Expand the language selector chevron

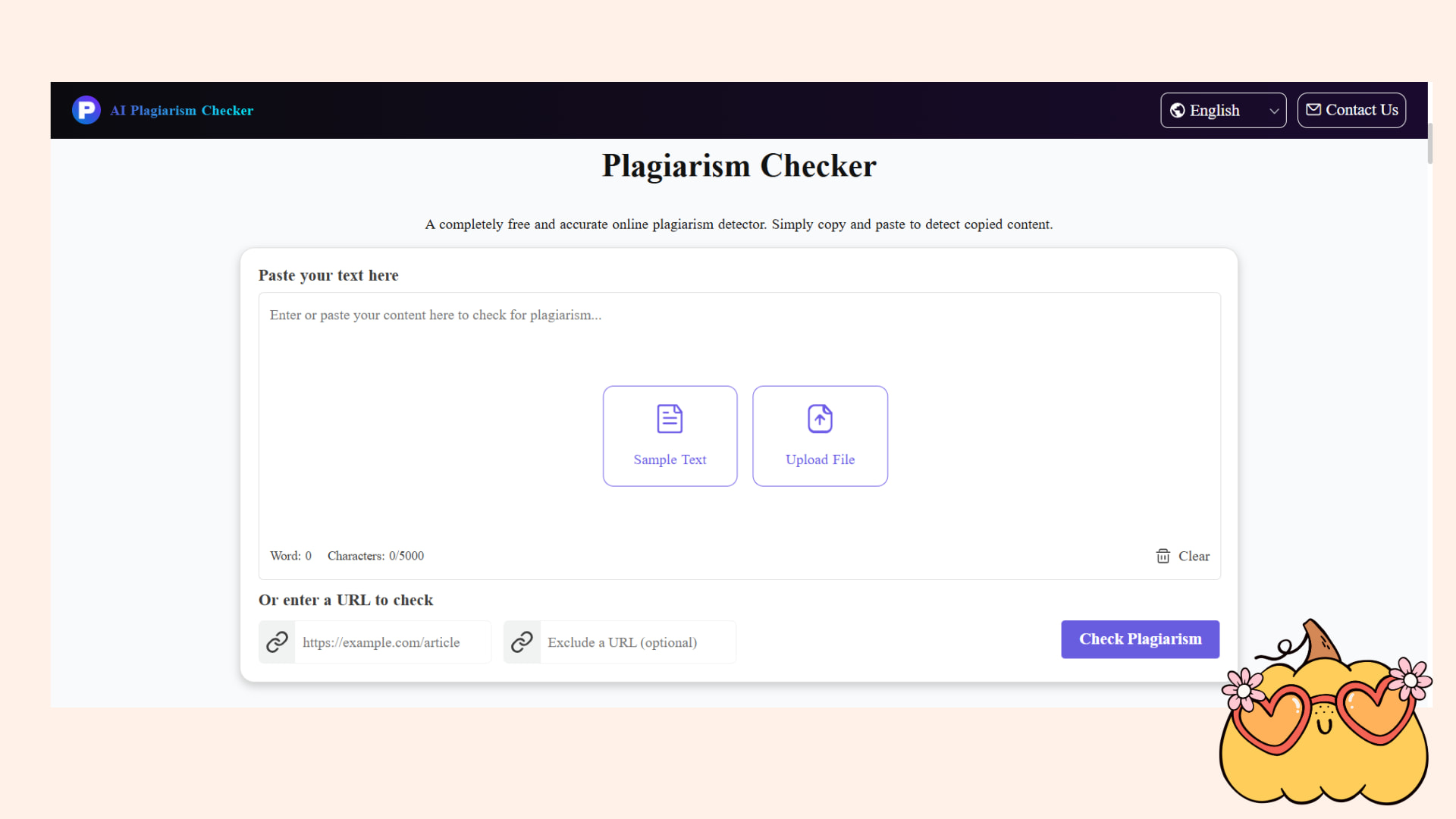point(1273,110)
